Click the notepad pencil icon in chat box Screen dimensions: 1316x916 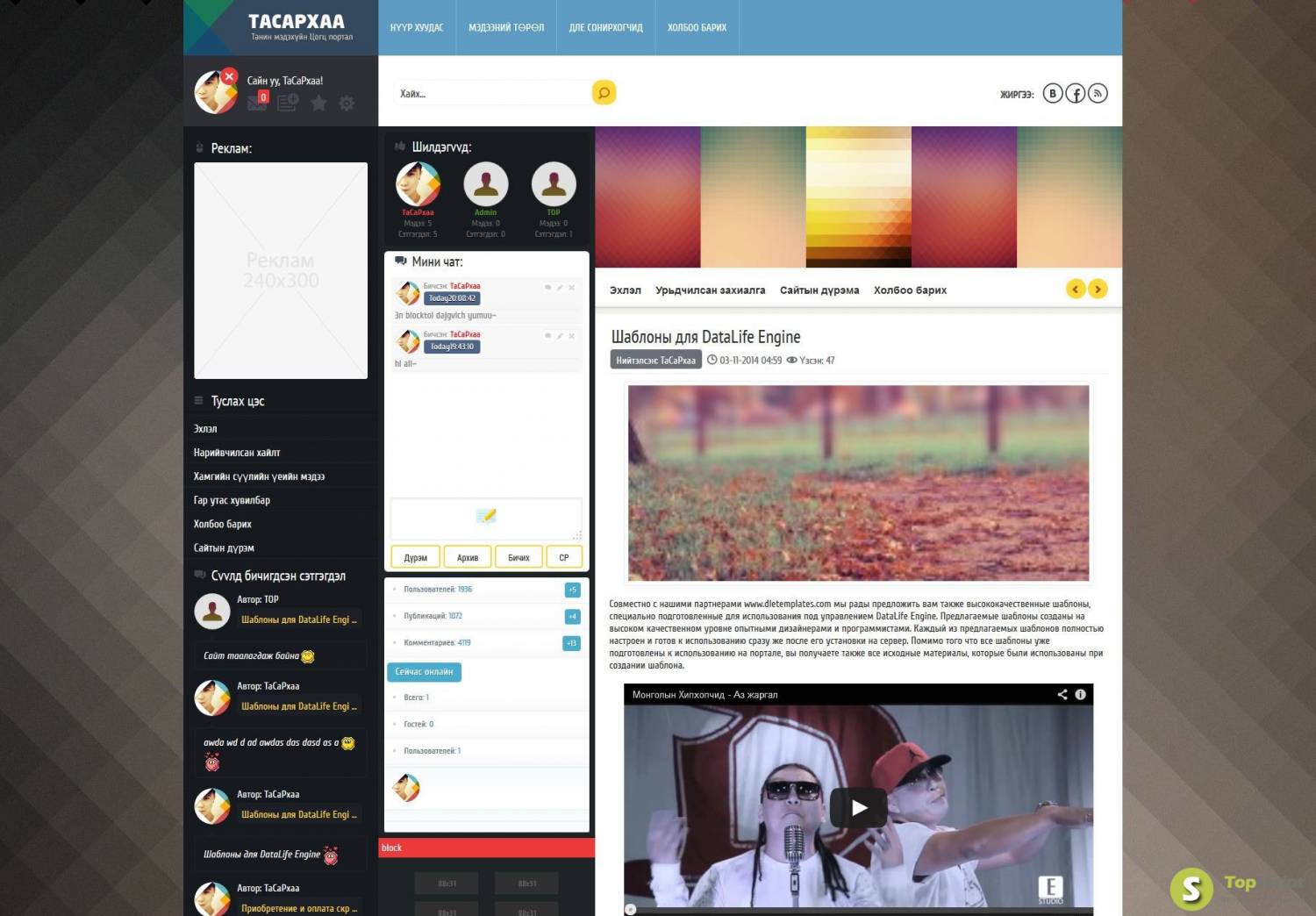486,516
